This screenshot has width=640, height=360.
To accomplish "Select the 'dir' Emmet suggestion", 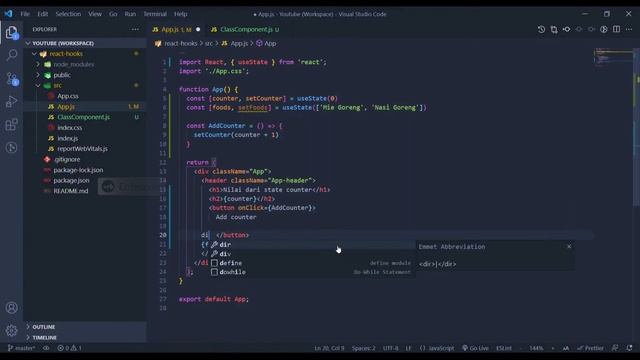I will point(312,244).
